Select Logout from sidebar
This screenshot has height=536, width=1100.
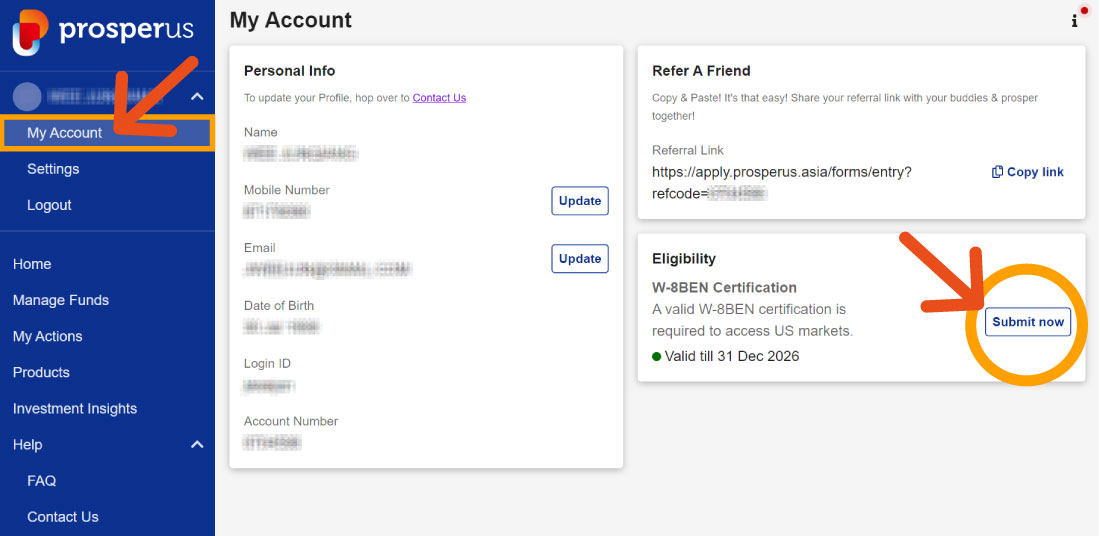tap(49, 205)
